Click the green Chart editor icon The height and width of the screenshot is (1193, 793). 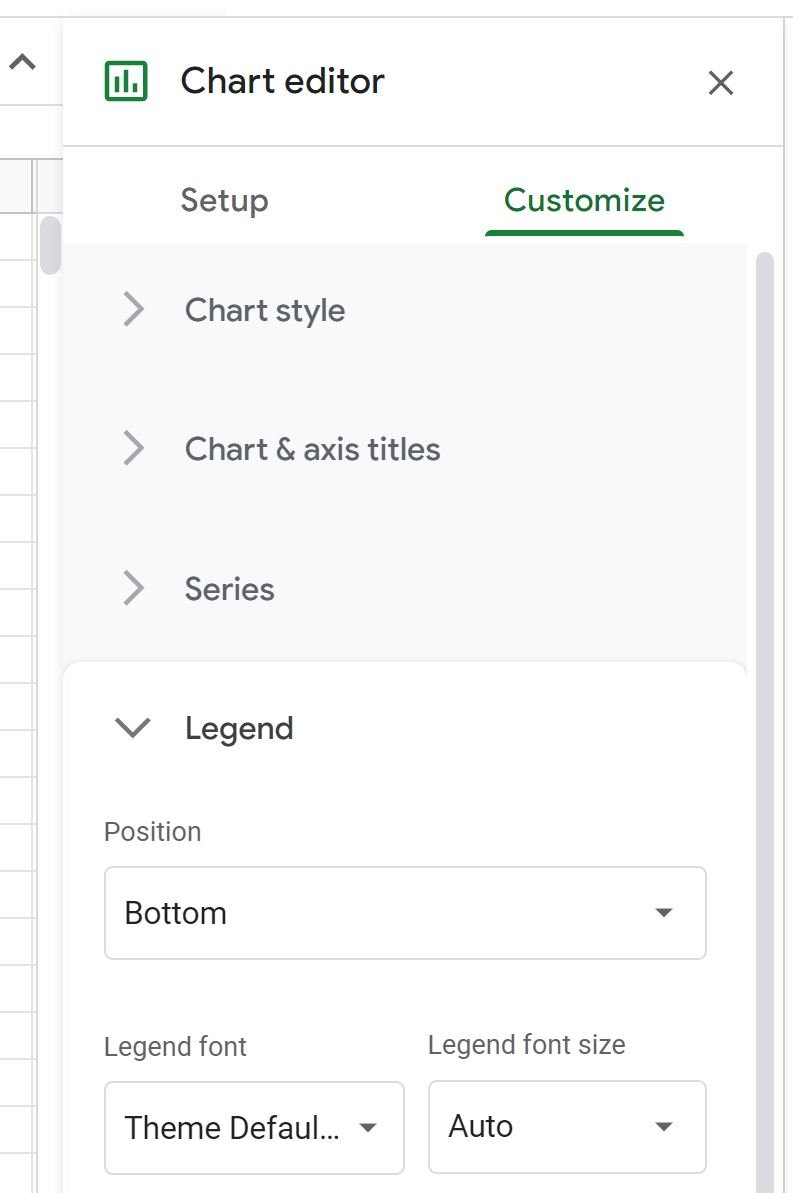tap(126, 81)
